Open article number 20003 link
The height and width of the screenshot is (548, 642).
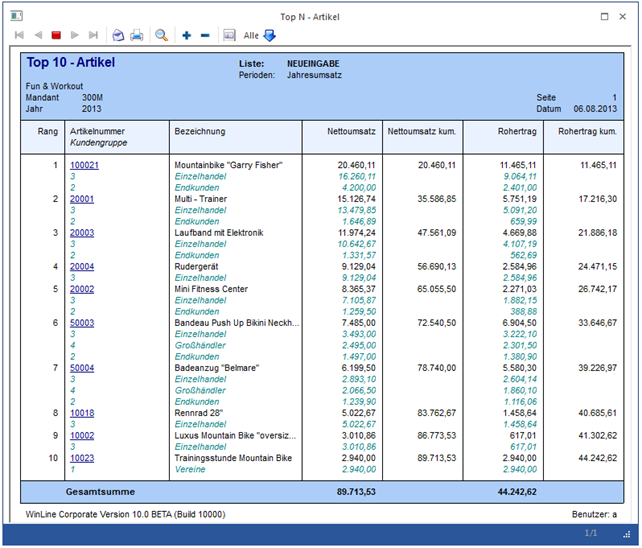click(82, 233)
